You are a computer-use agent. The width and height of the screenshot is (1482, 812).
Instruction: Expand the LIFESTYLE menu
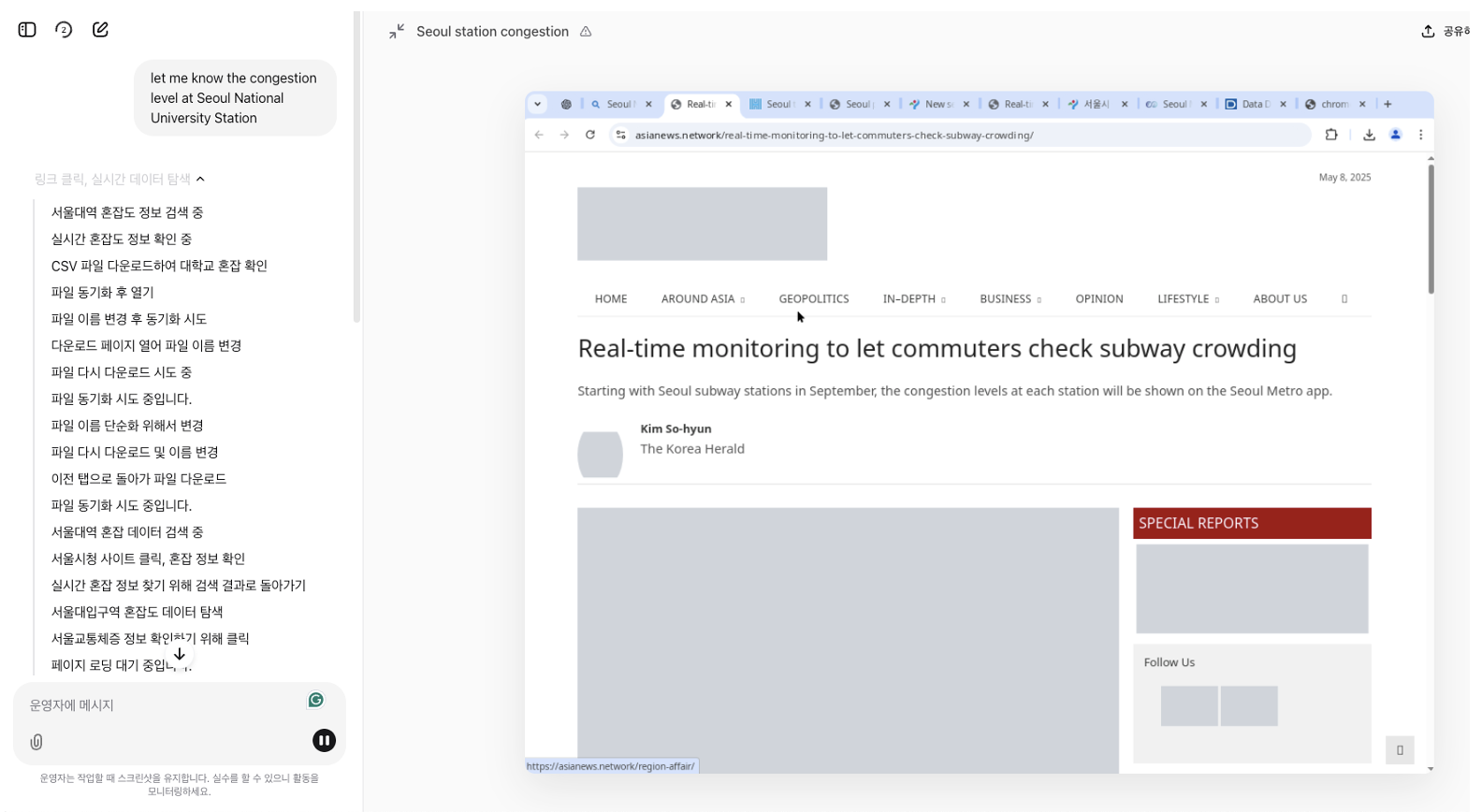coord(1188,299)
